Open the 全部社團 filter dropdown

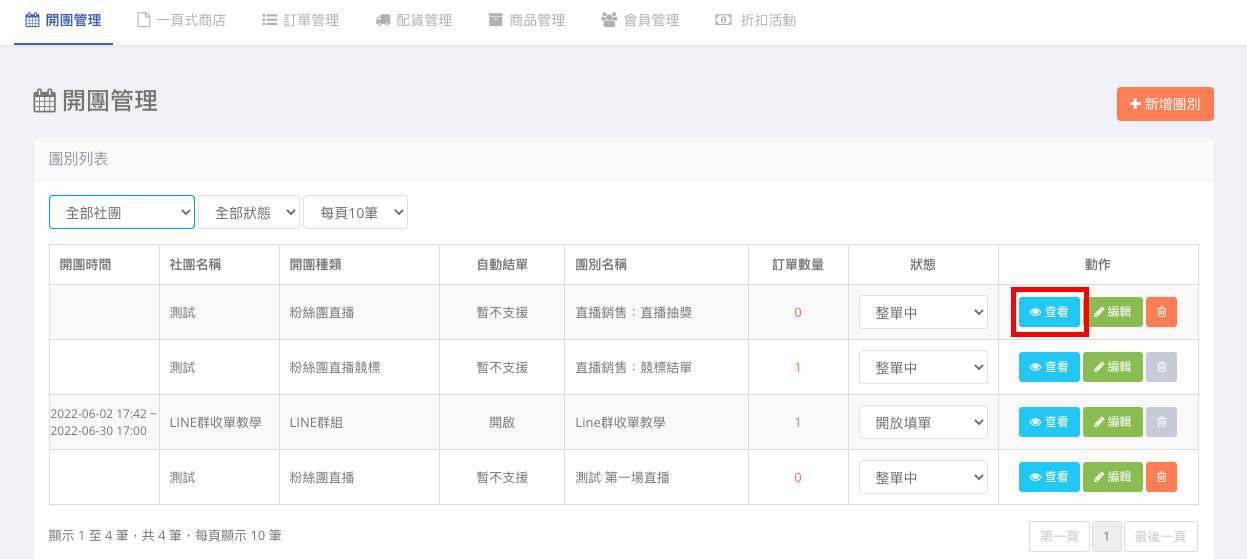click(x=122, y=212)
